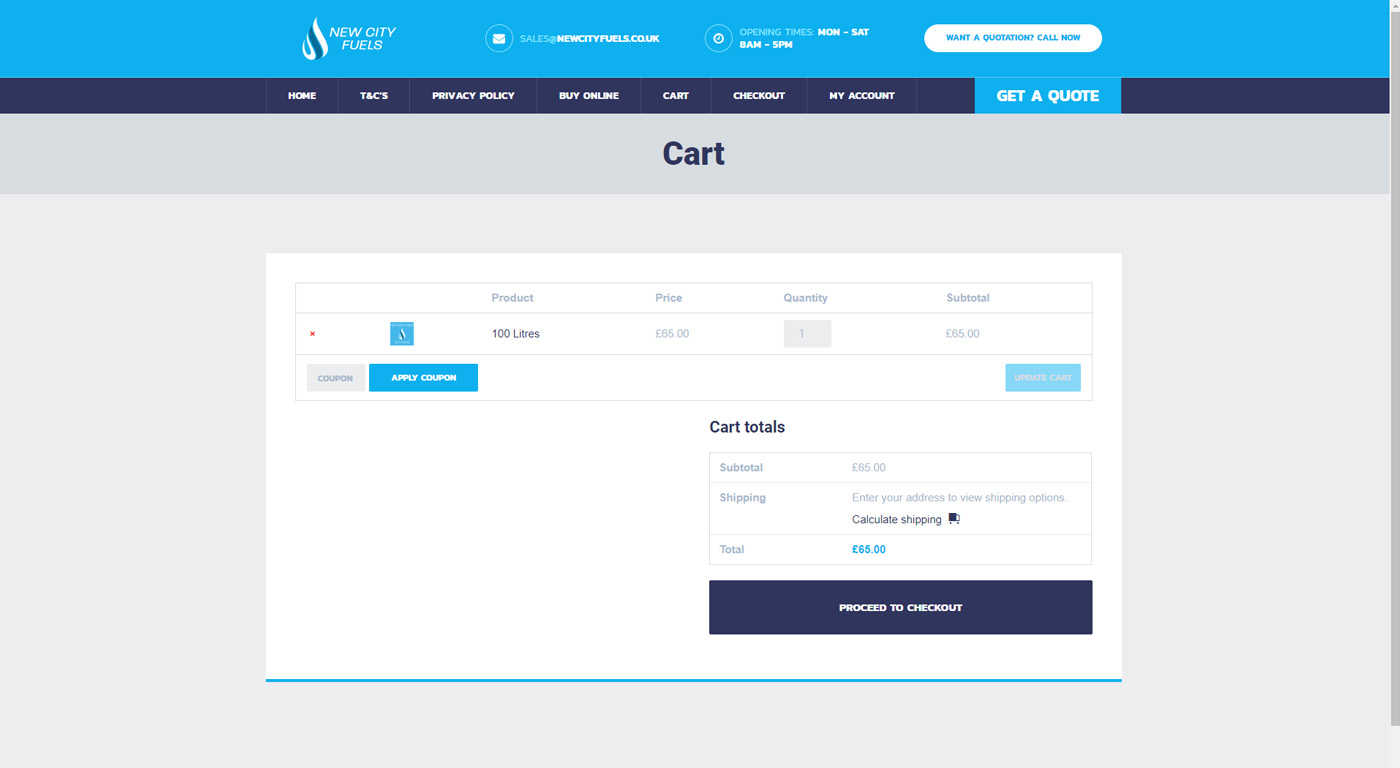Screen dimensions: 1400x768
Task: Click the envelope email icon in header
Action: pos(498,39)
